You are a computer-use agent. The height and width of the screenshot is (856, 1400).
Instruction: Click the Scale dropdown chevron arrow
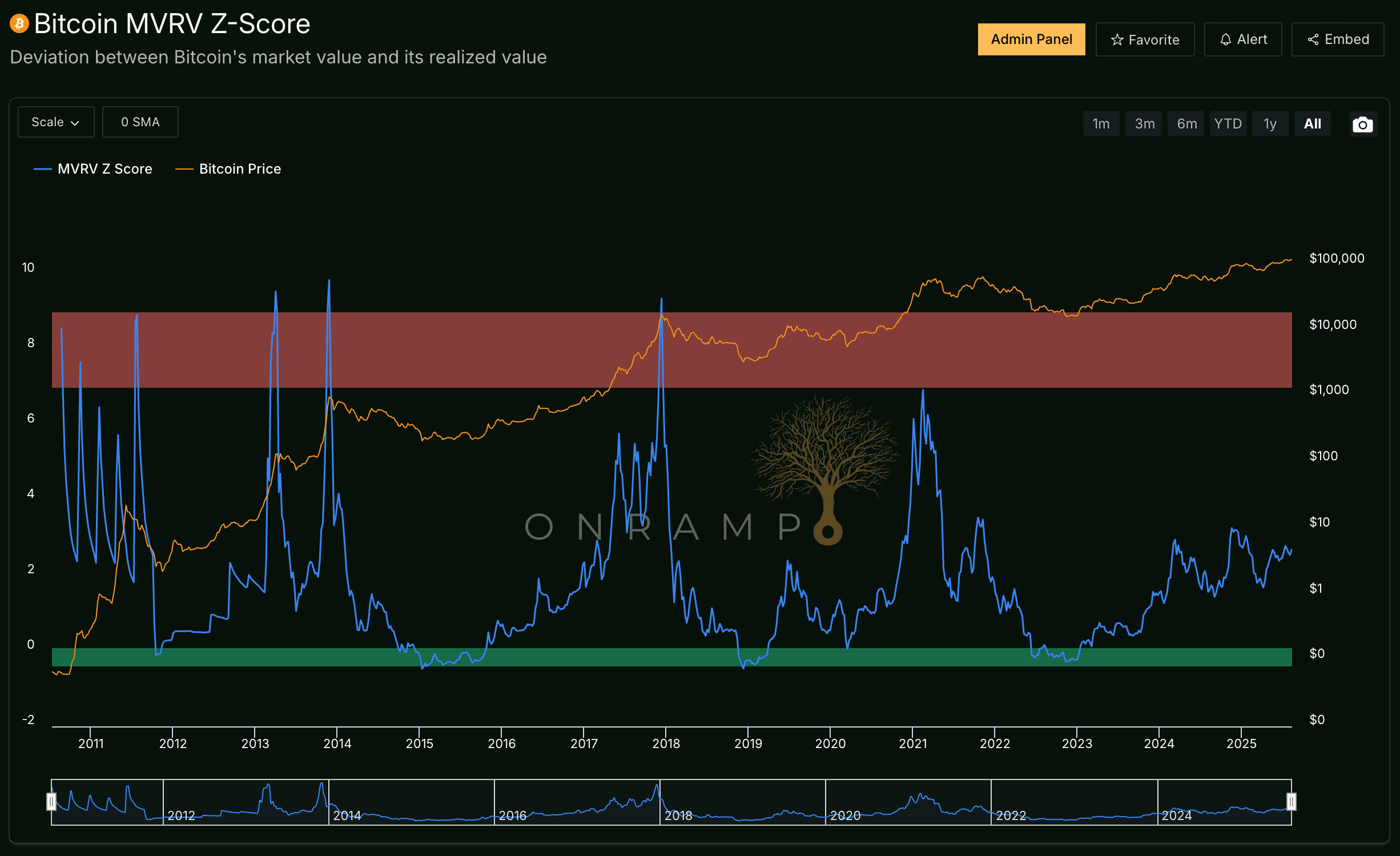tap(75, 123)
